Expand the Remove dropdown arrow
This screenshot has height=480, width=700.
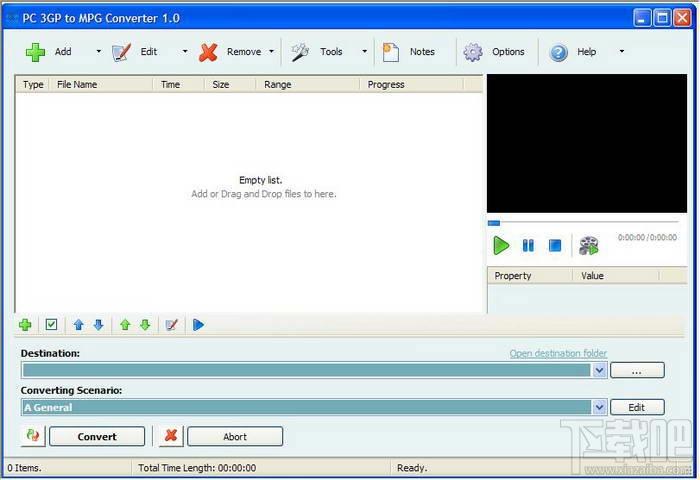tap(271, 52)
